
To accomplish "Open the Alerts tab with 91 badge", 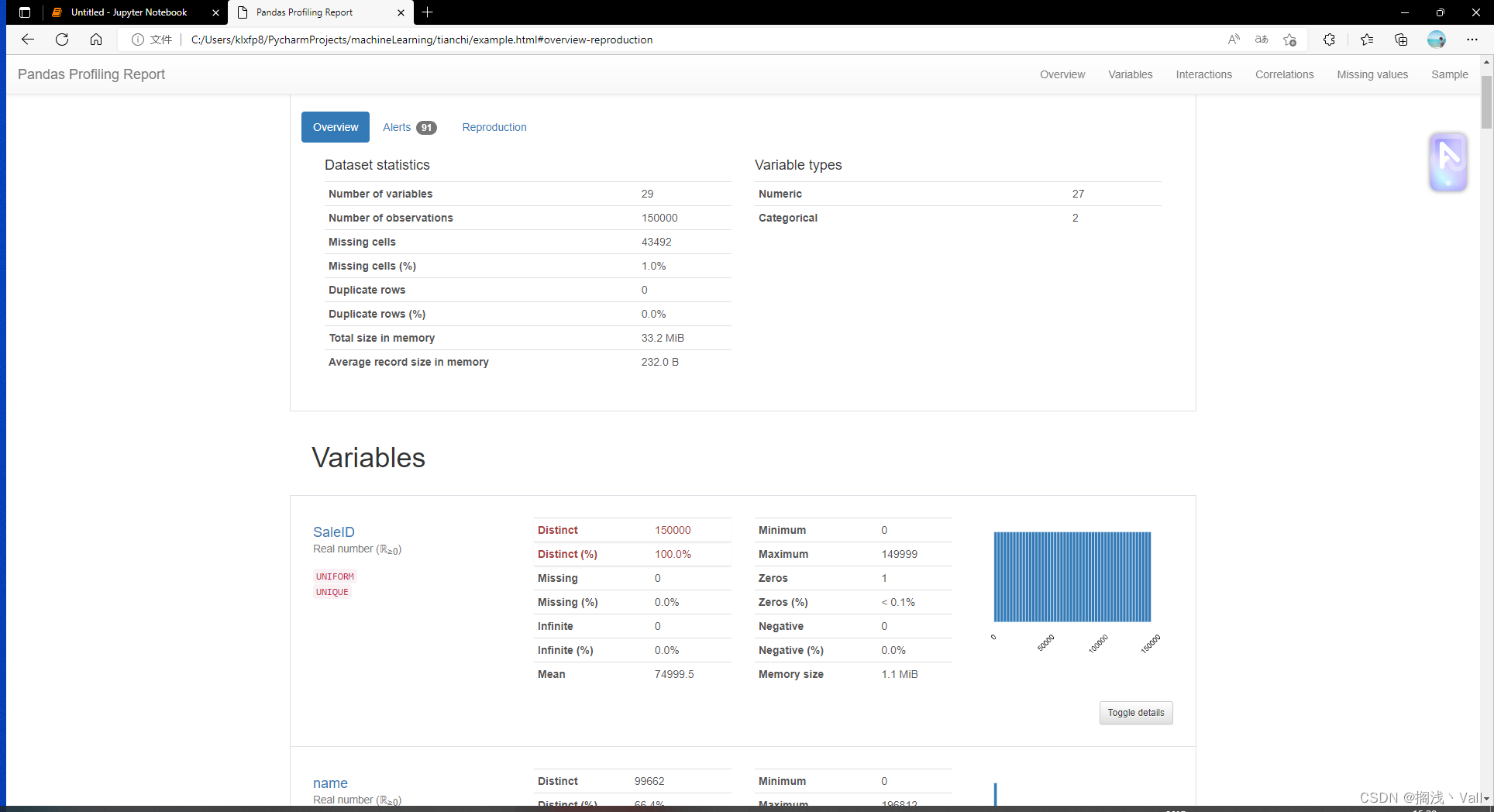I will [x=410, y=127].
